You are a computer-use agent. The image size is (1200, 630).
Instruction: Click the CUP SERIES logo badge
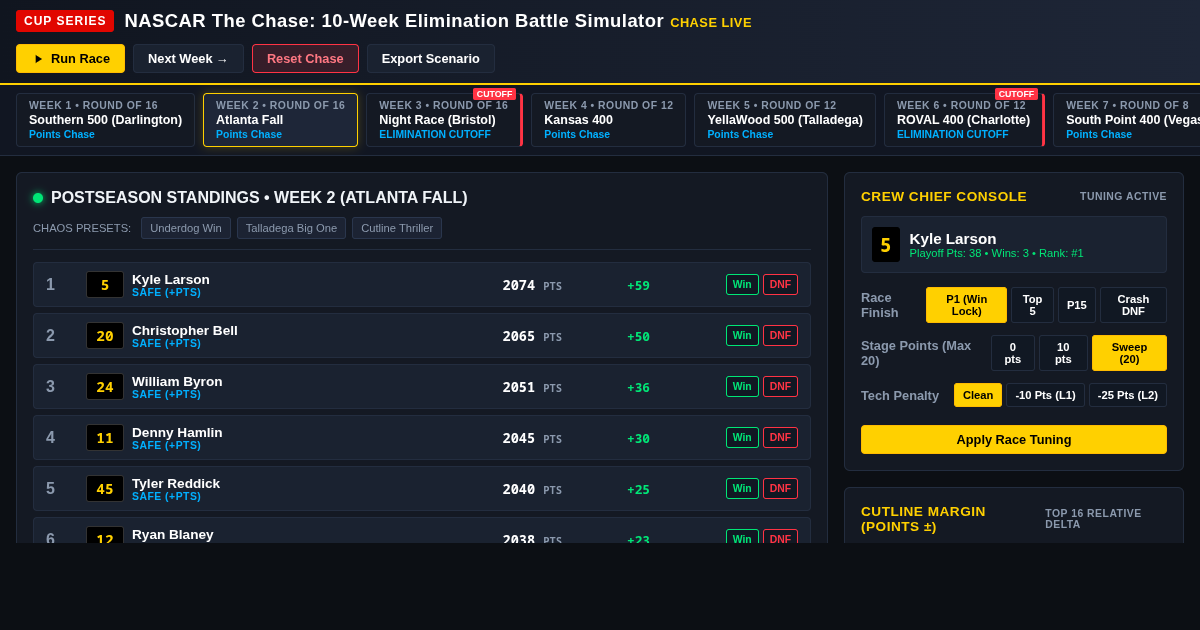(65, 21)
